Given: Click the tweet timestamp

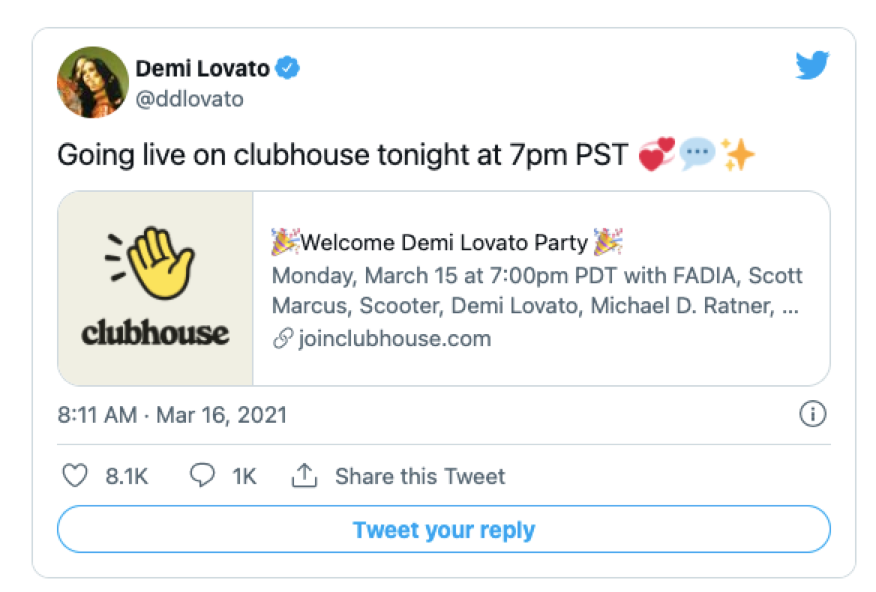Looking at the screenshot, I should (172, 415).
